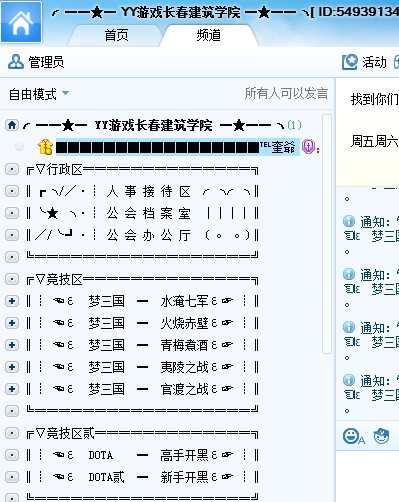Screen dimensions: 399x502
Task: Click the yellow member avatar icon
Action: [45, 147]
